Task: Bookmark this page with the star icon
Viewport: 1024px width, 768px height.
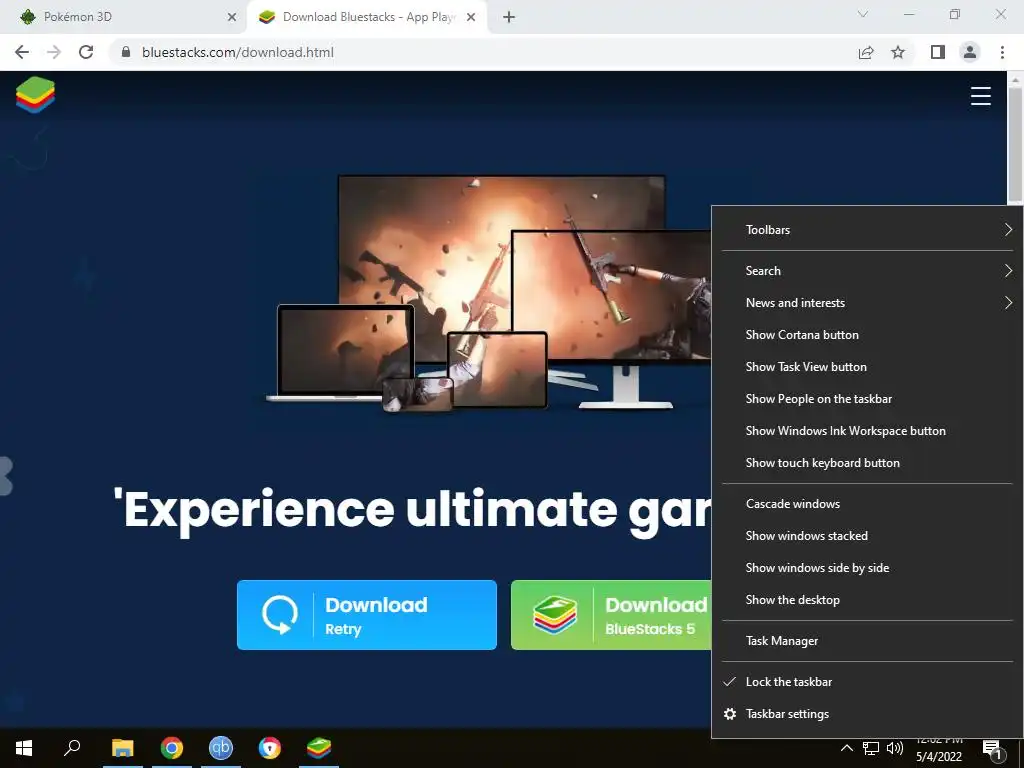Action: pos(898,52)
